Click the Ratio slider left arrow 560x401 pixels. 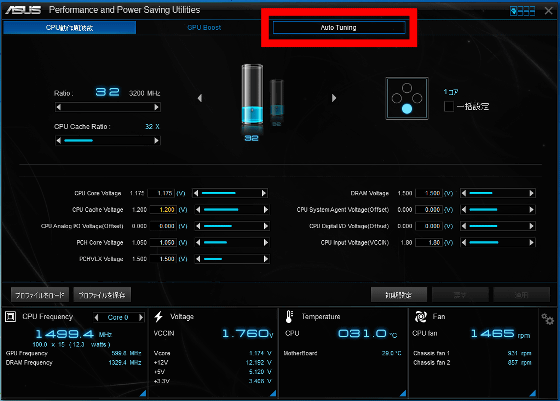tap(59, 107)
